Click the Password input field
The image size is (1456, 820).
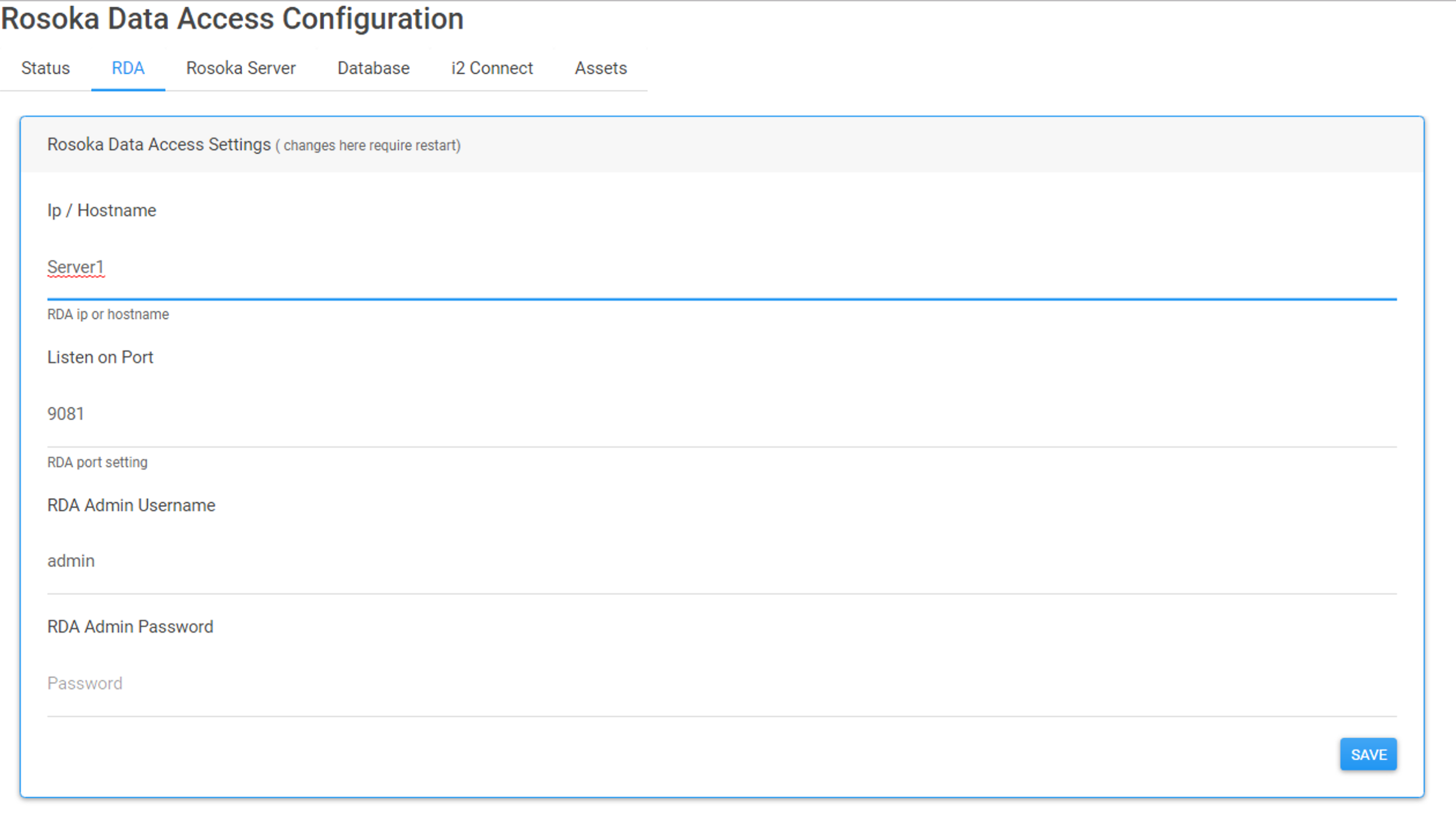pyautogui.click(x=721, y=684)
